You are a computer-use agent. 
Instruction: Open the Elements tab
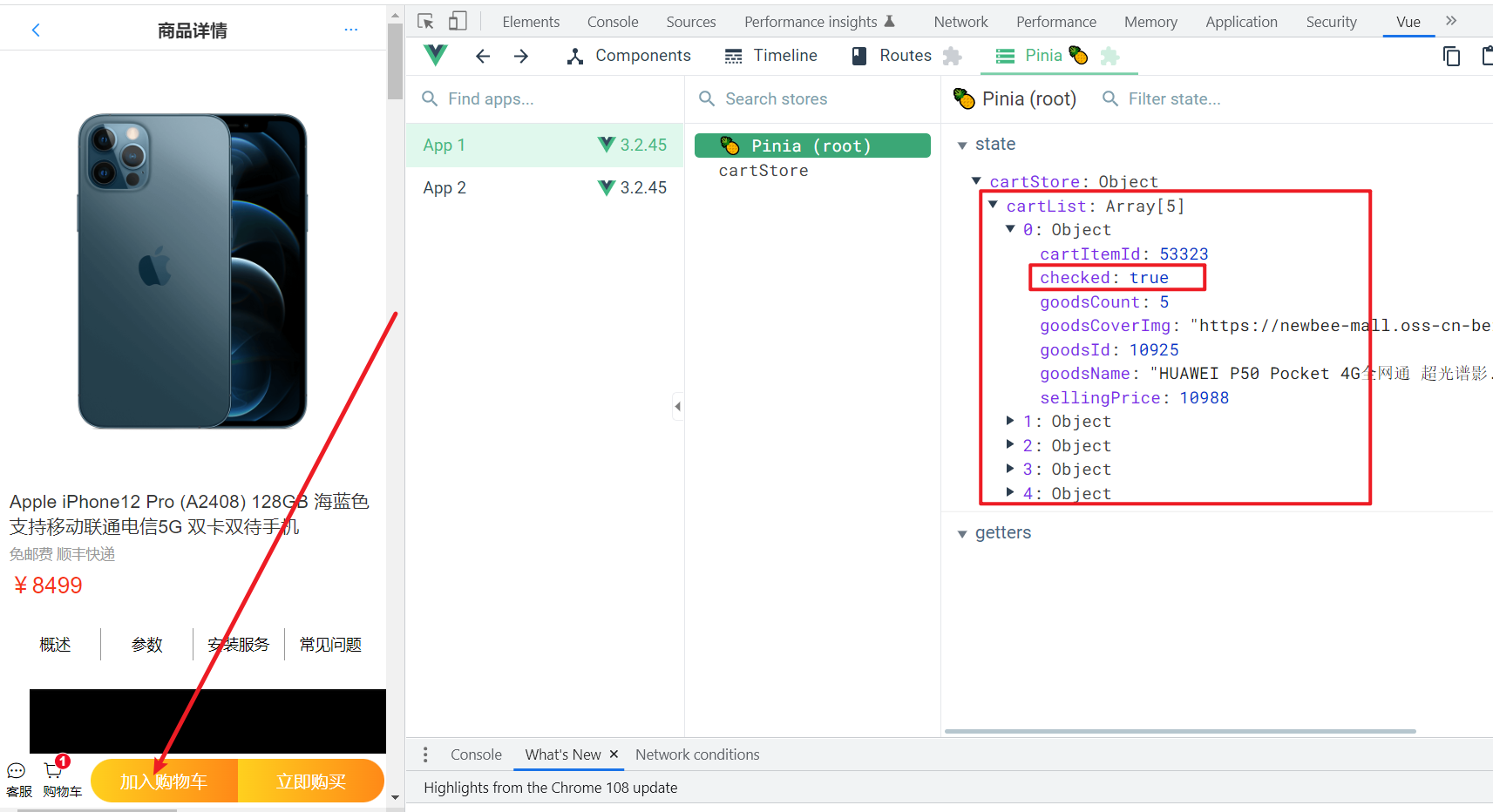coord(531,22)
